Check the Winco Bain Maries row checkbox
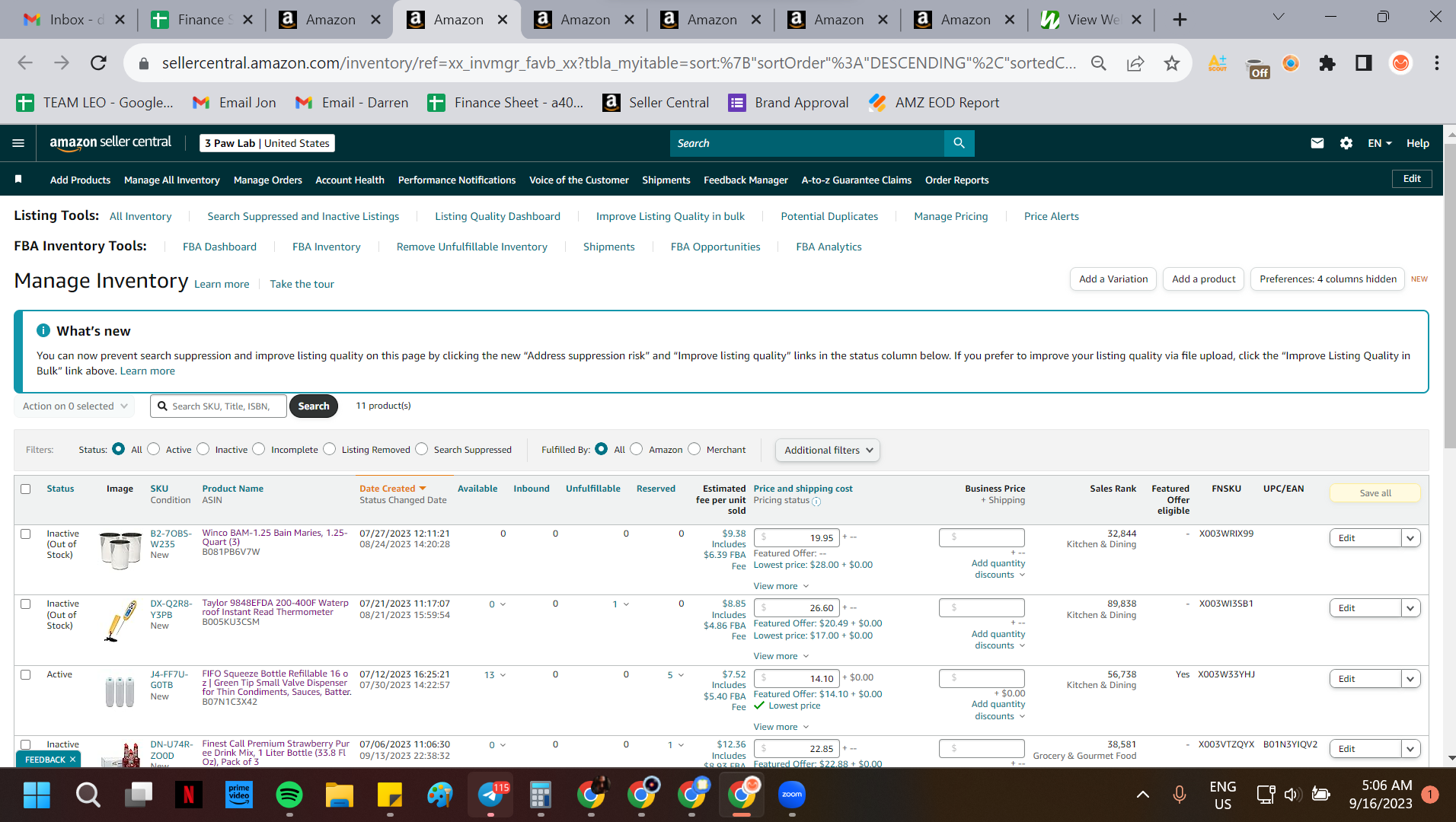Viewport: 1456px width, 822px height. tap(26, 534)
